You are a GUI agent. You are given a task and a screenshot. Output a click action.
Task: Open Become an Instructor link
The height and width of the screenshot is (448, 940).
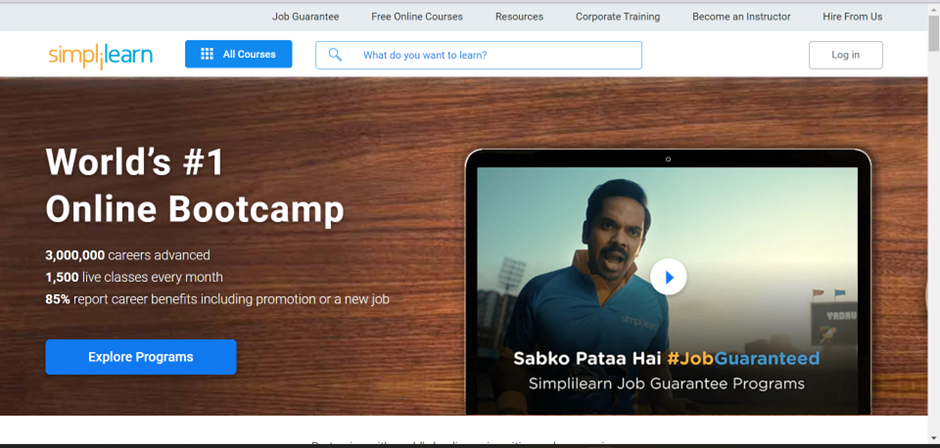click(741, 17)
